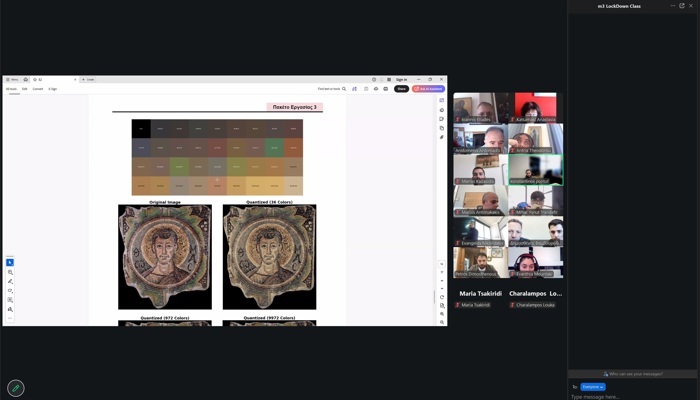Select the stamp sign tool in left toolbar

pyautogui.click(x=10, y=309)
